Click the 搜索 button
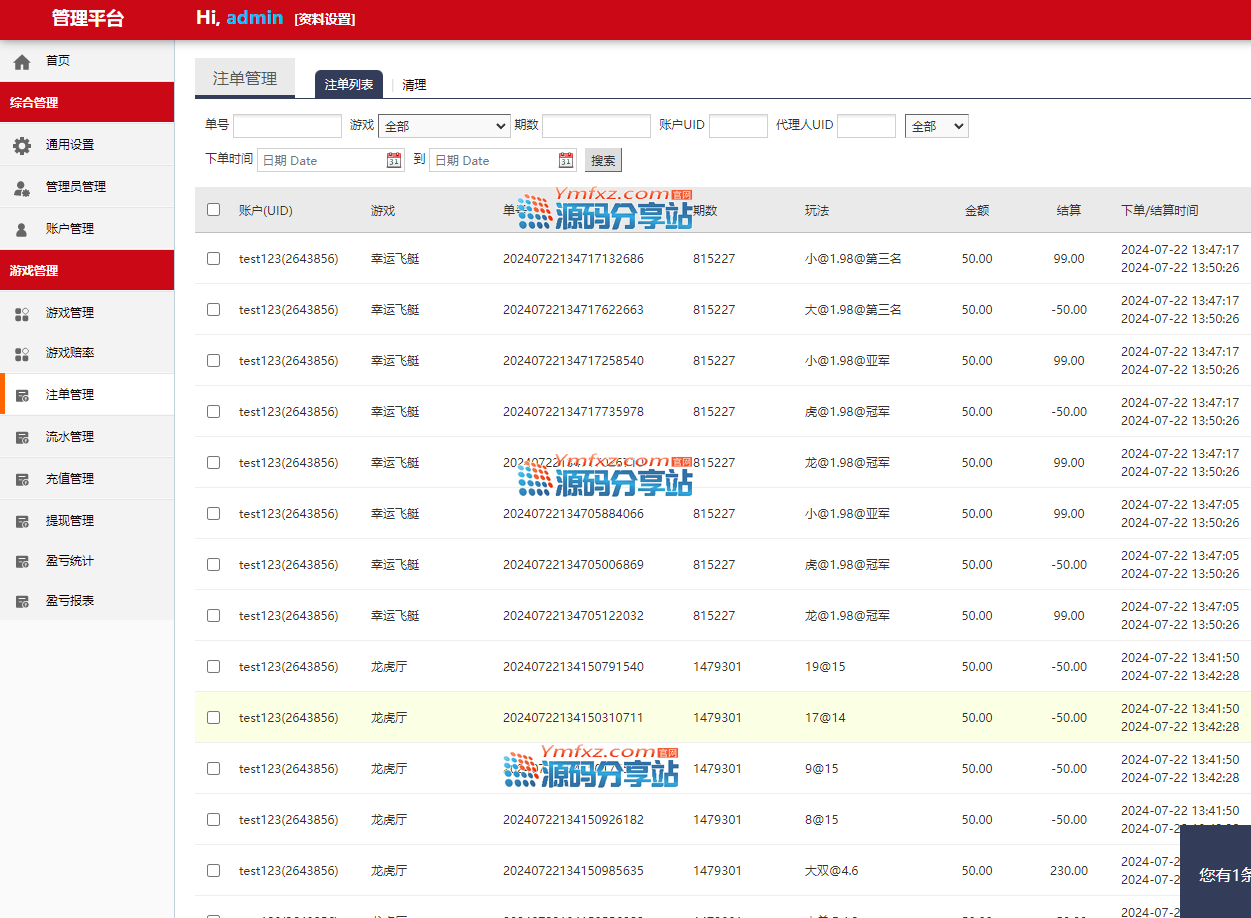 603,160
